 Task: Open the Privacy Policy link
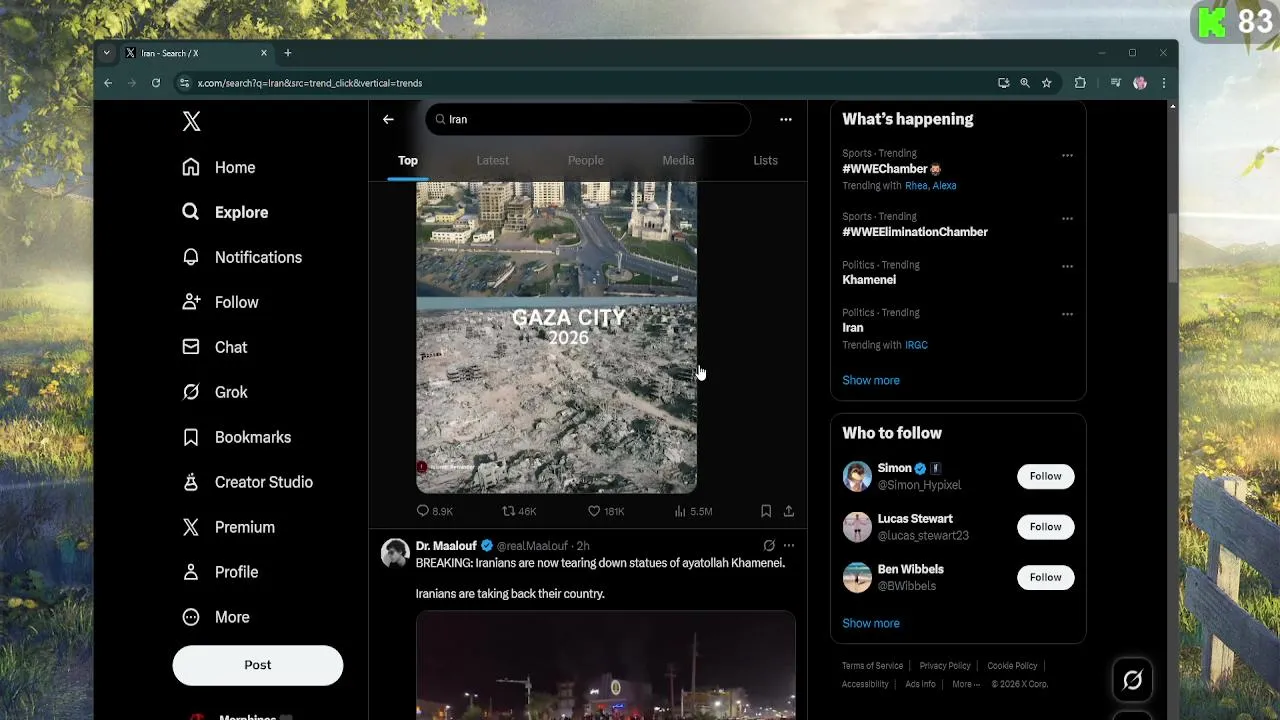pyautogui.click(x=945, y=666)
